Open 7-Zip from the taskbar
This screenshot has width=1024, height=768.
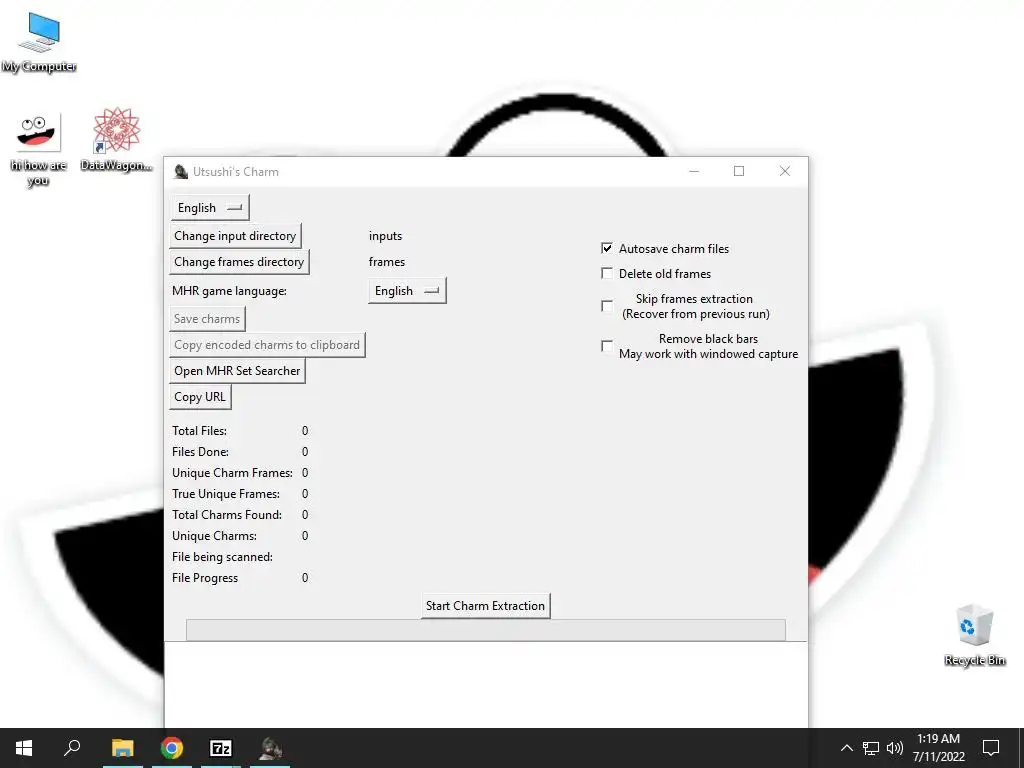(221, 748)
